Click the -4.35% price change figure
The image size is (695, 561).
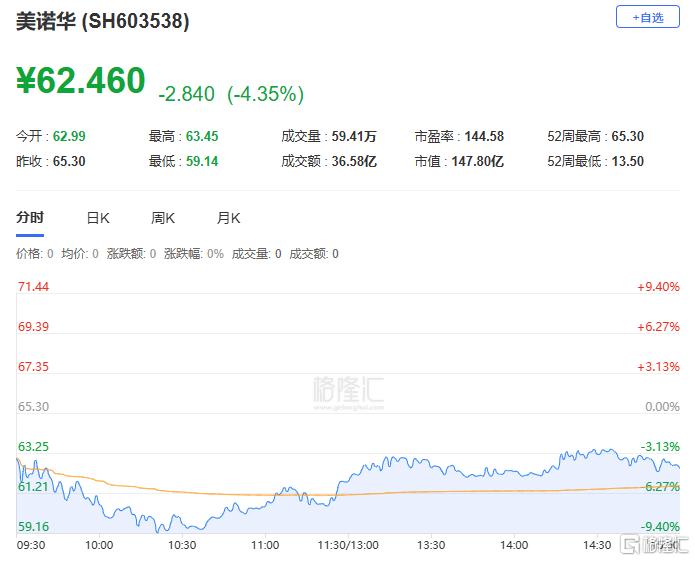tap(265, 94)
